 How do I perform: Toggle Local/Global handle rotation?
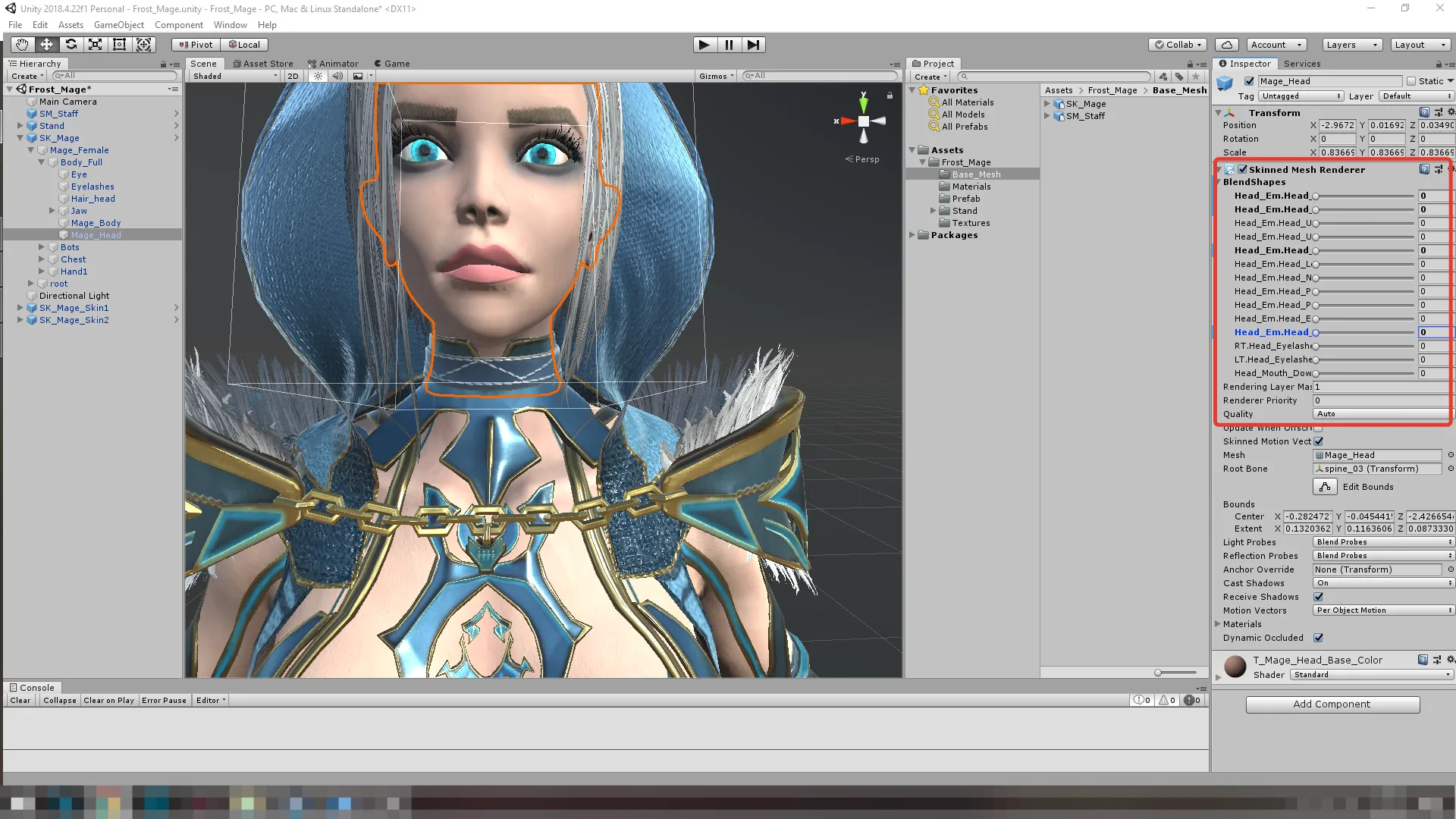tap(244, 45)
